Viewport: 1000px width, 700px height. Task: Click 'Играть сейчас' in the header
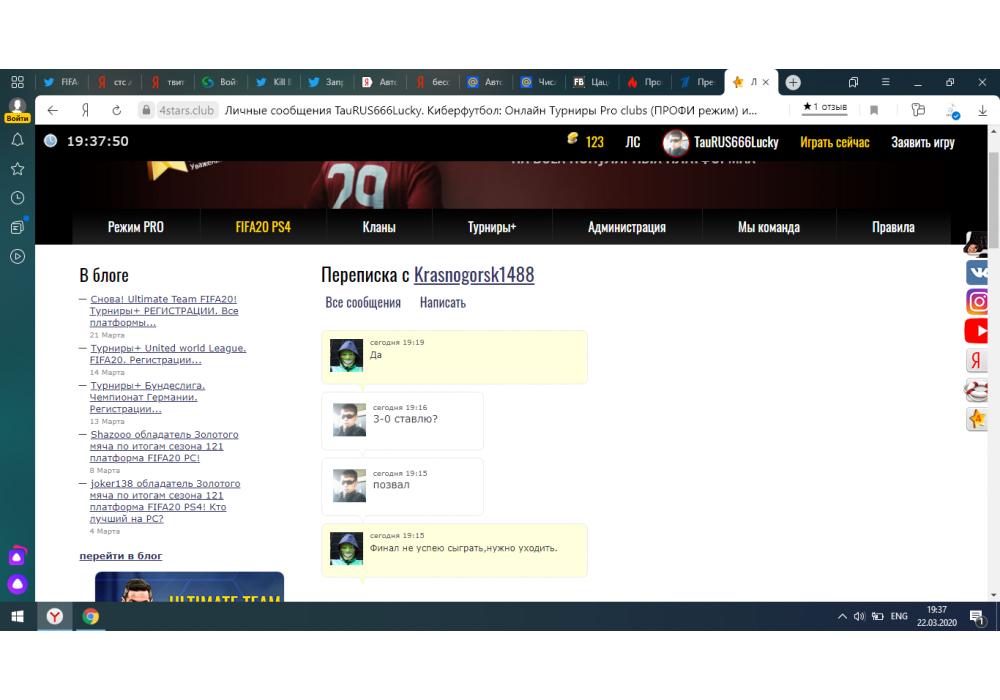[x=834, y=142]
